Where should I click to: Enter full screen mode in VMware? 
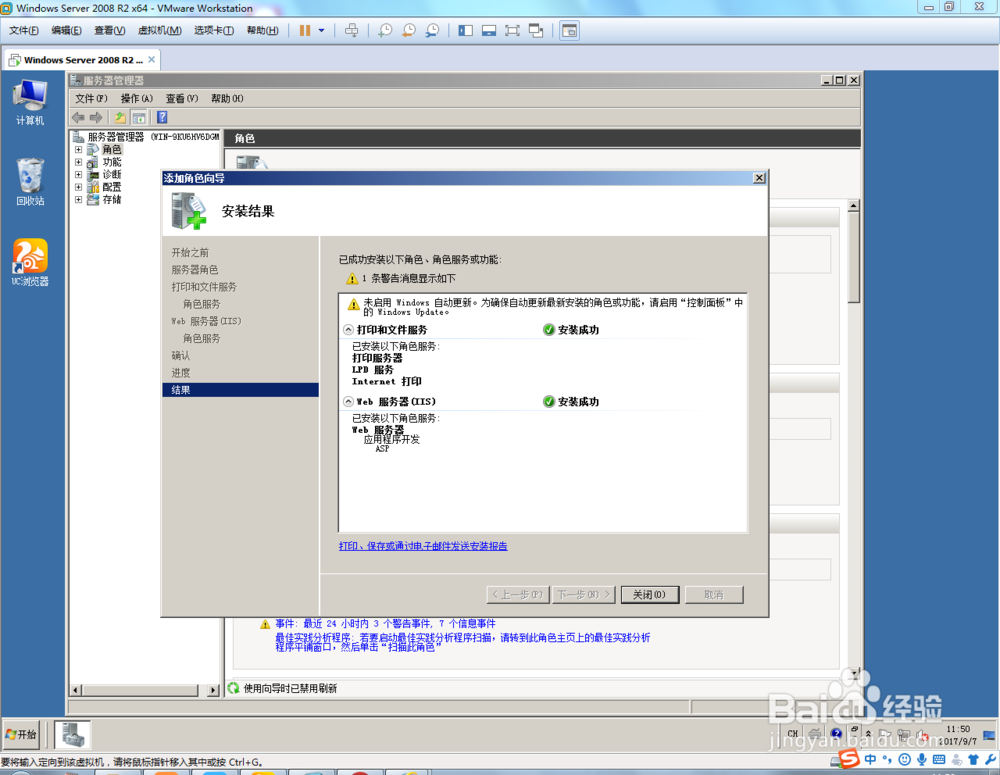512,31
